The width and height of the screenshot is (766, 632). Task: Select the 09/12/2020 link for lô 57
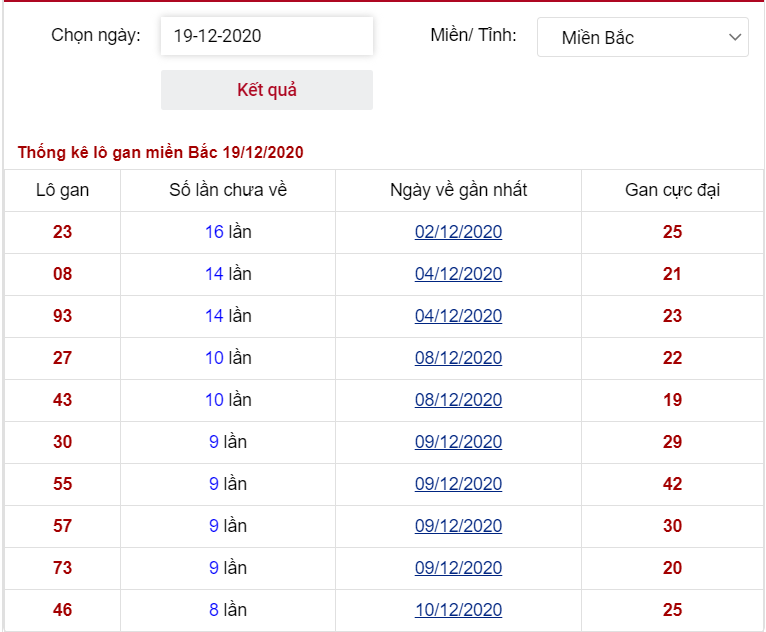[458, 526]
